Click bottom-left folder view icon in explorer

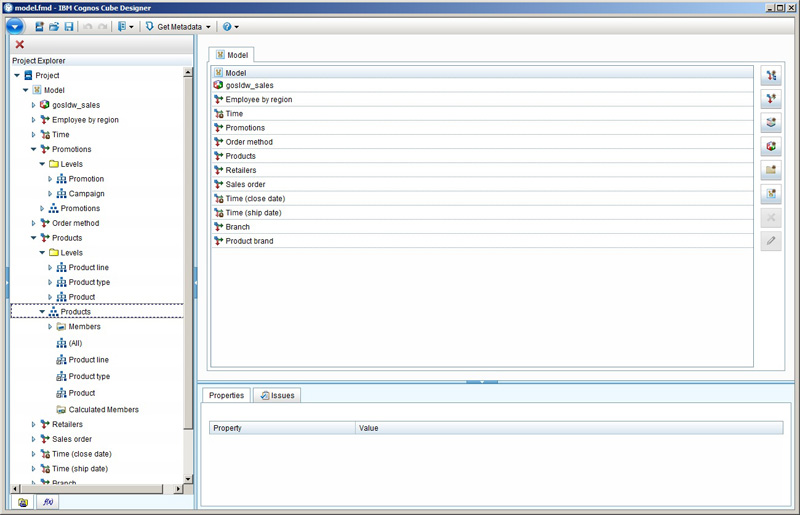23,502
